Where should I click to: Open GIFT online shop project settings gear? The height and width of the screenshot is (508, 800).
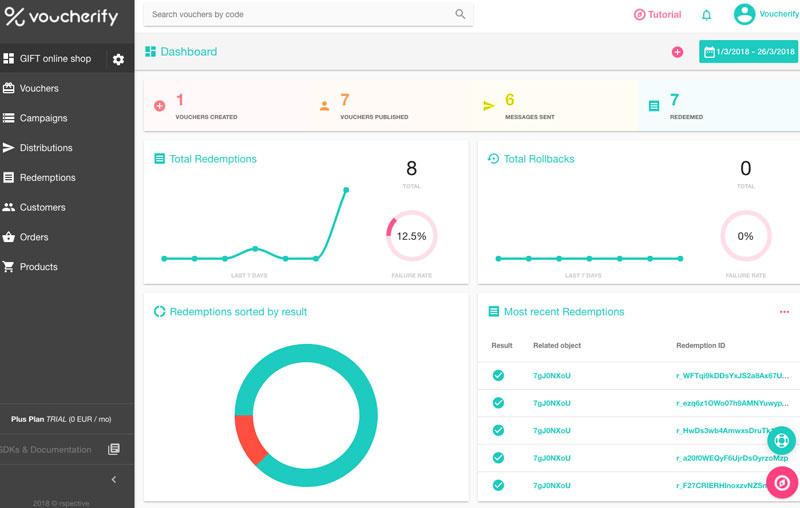click(118, 59)
